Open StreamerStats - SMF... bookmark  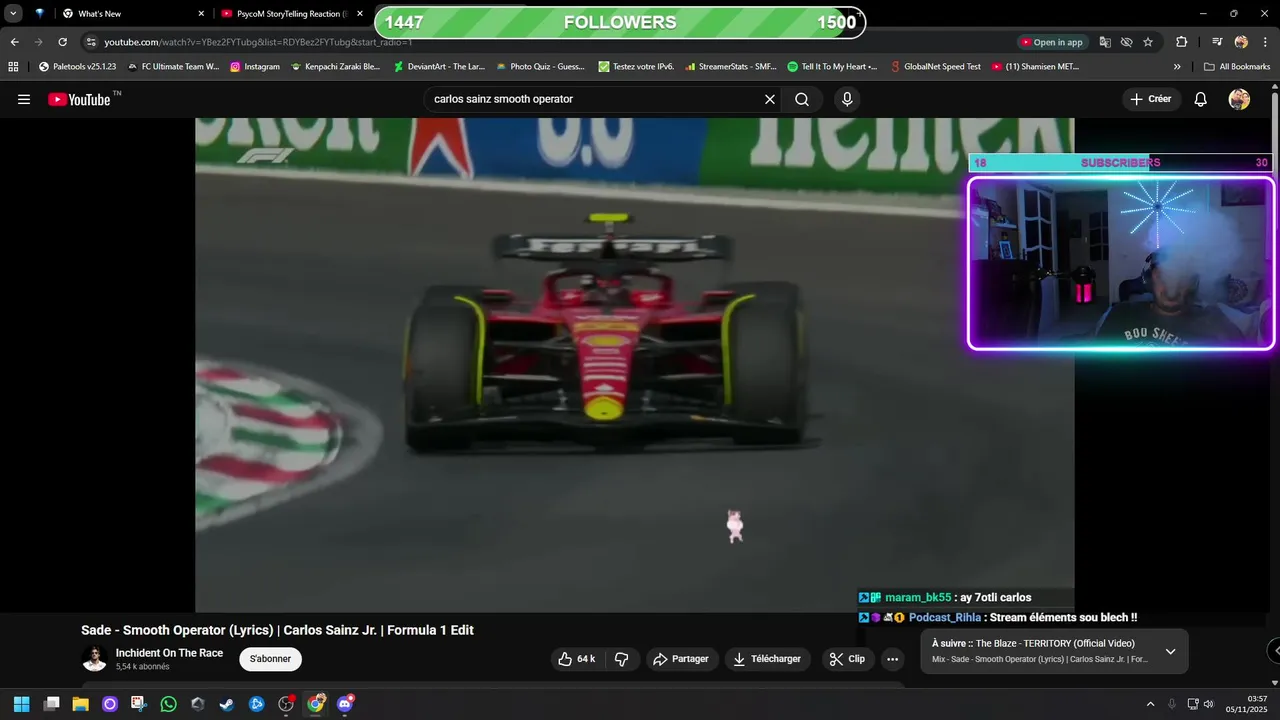point(731,67)
